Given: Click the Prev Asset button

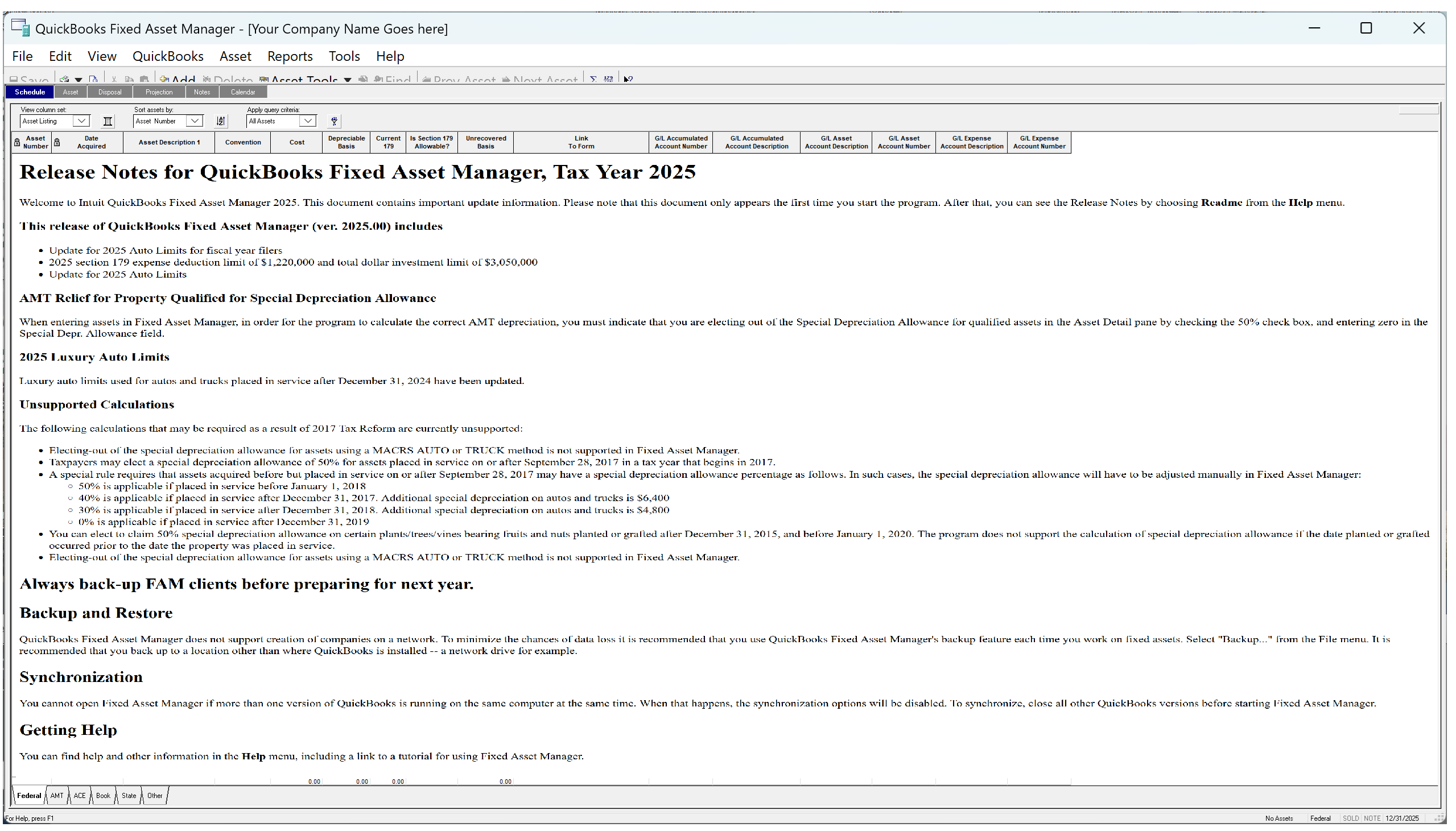Looking at the screenshot, I should 460,80.
